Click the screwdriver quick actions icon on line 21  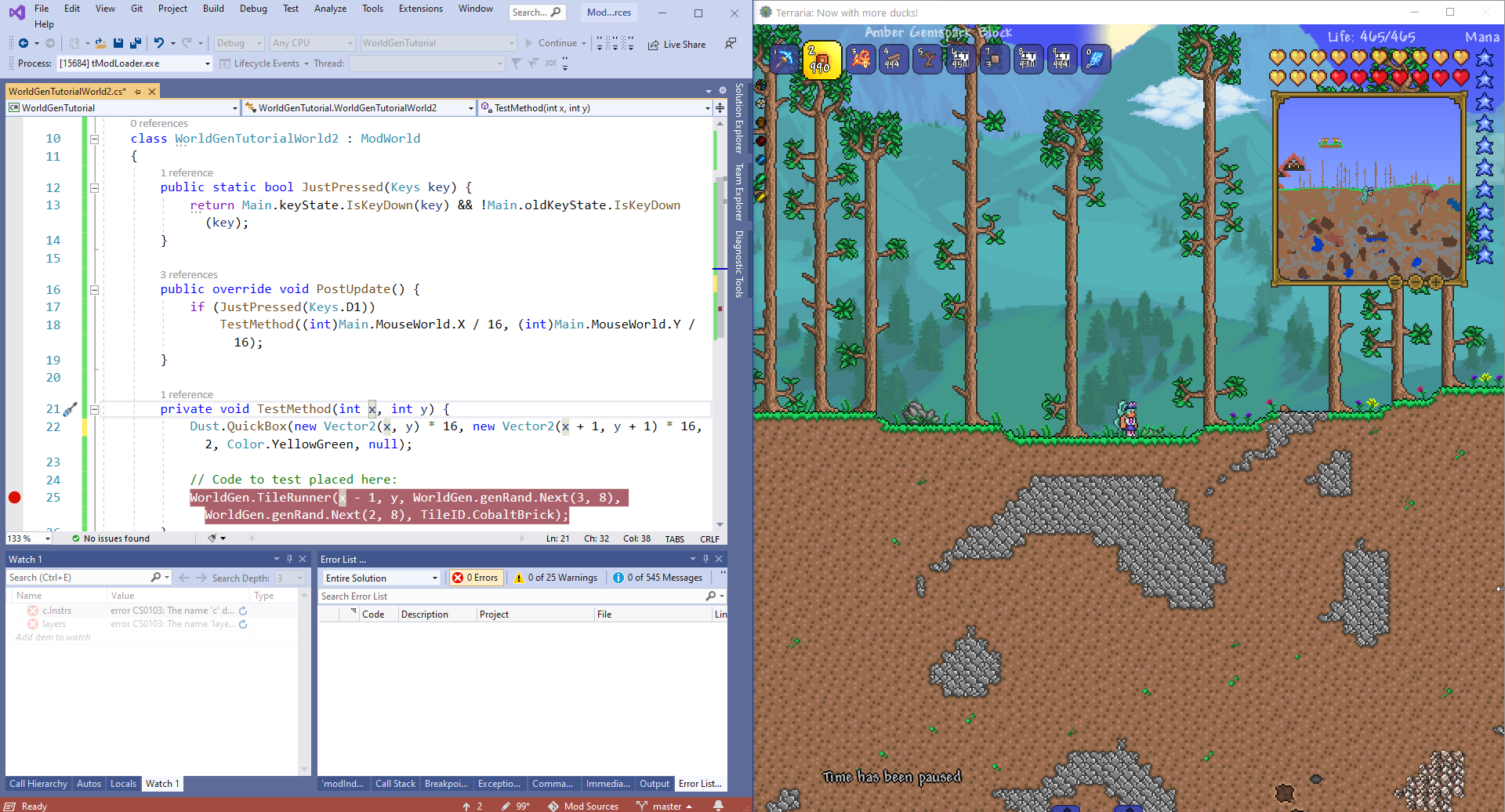coord(71,409)
